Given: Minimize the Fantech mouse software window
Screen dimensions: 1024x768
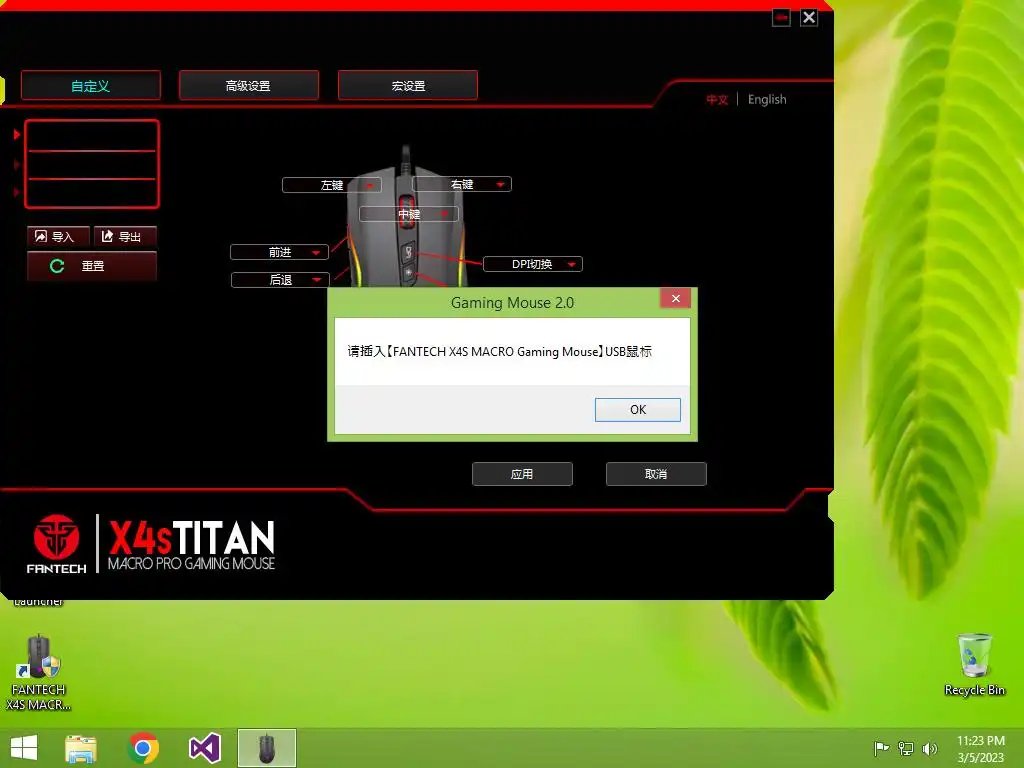Looking at the screenshot, I should (781, 18).
